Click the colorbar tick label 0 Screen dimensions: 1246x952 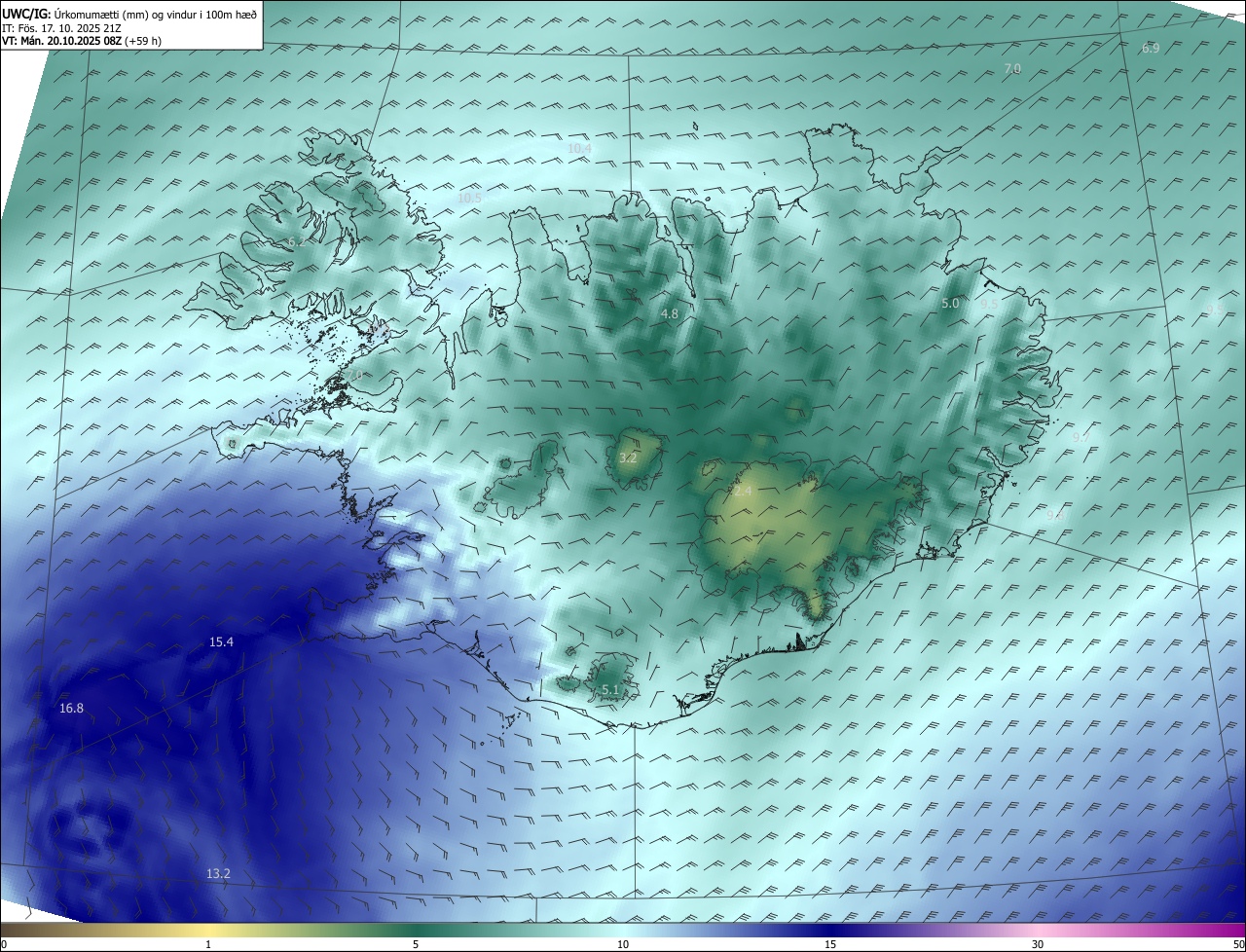point(4,944)
